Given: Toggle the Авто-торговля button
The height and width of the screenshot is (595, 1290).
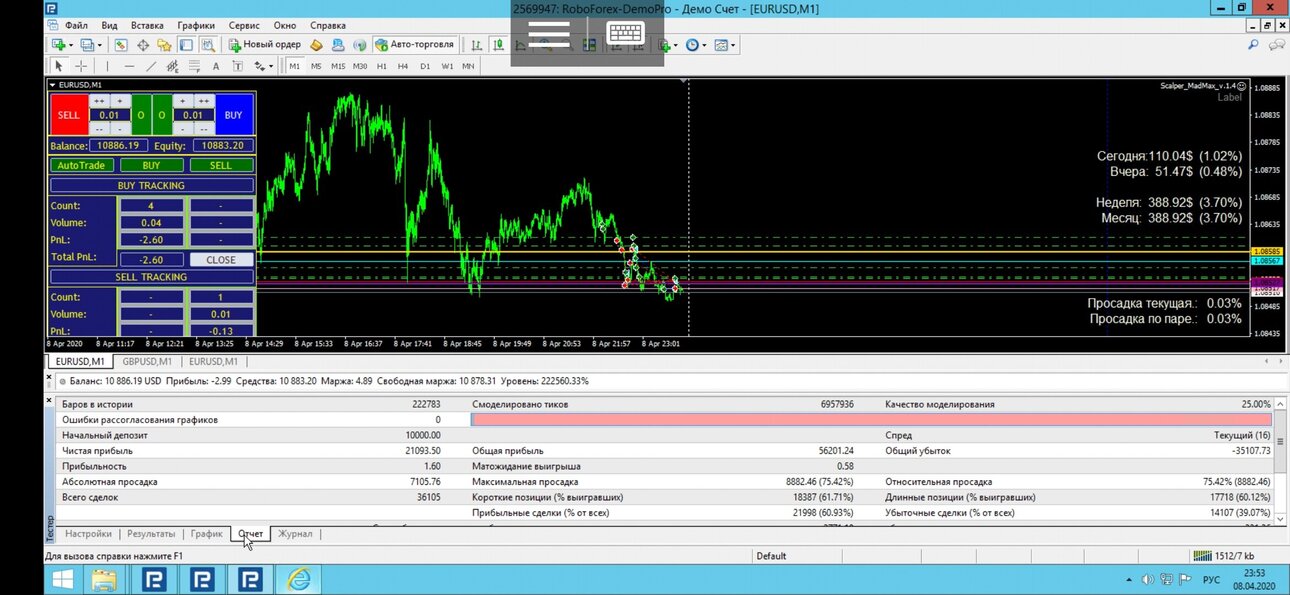Looking at the screenshot, I should point(415,45).
